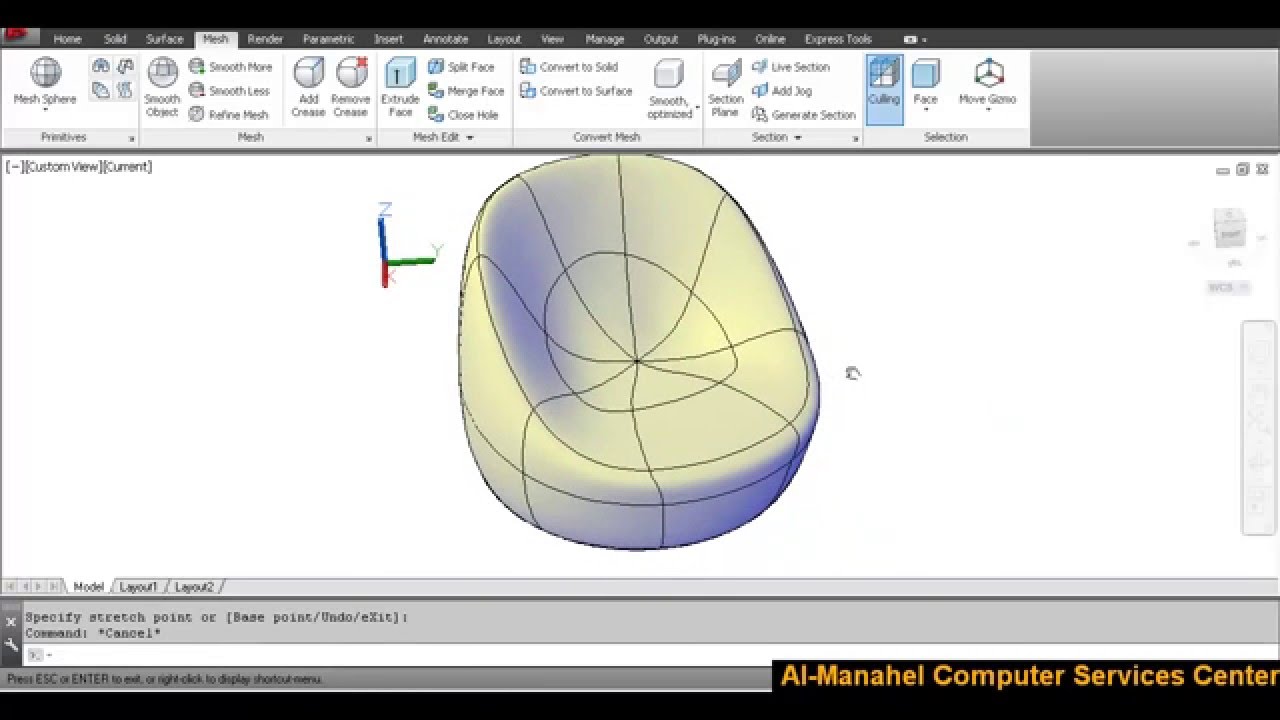The height and width of the screenshot is (720, 1280).
Task: Switch to the Surface ribbon tab
Action: (x=165, y=39)
